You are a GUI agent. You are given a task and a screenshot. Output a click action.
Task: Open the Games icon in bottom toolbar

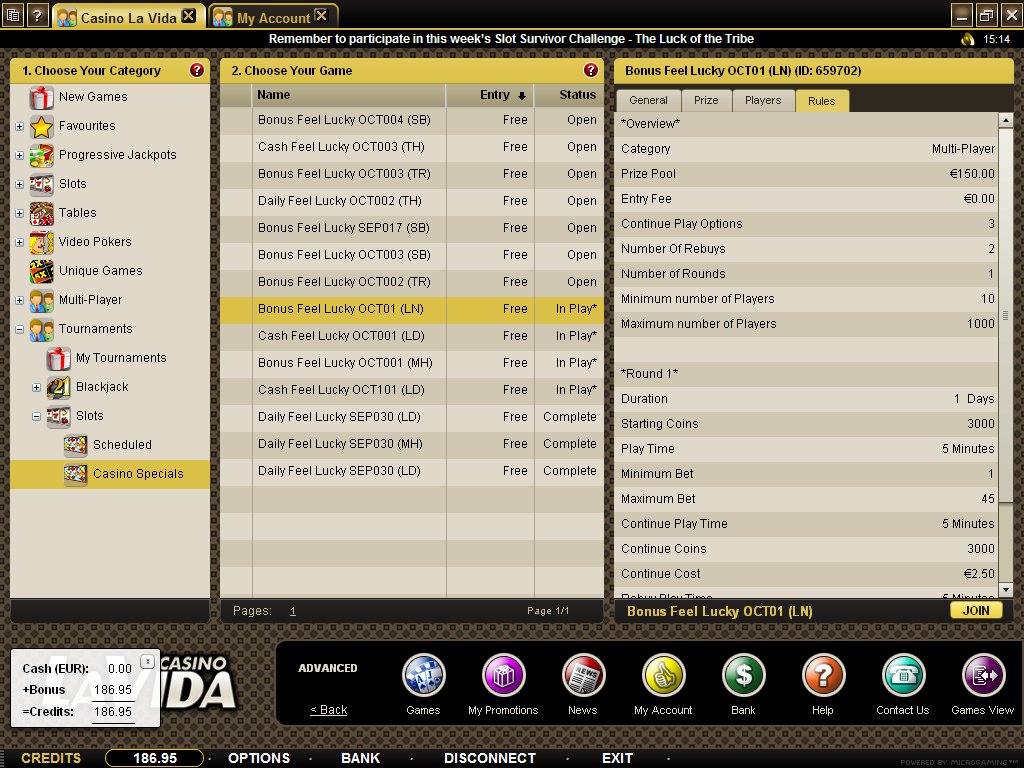pyautogui.click(x=423, y=676)
